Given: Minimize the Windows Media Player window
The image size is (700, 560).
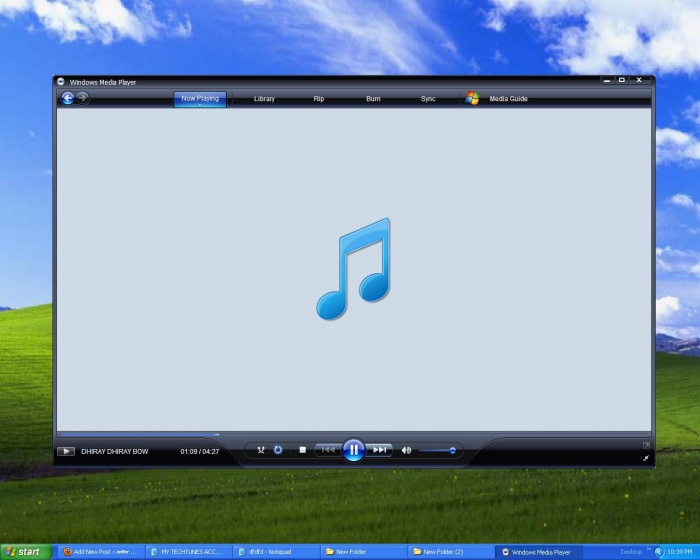Looking at the screenshot, I should [x=607, y=80].
